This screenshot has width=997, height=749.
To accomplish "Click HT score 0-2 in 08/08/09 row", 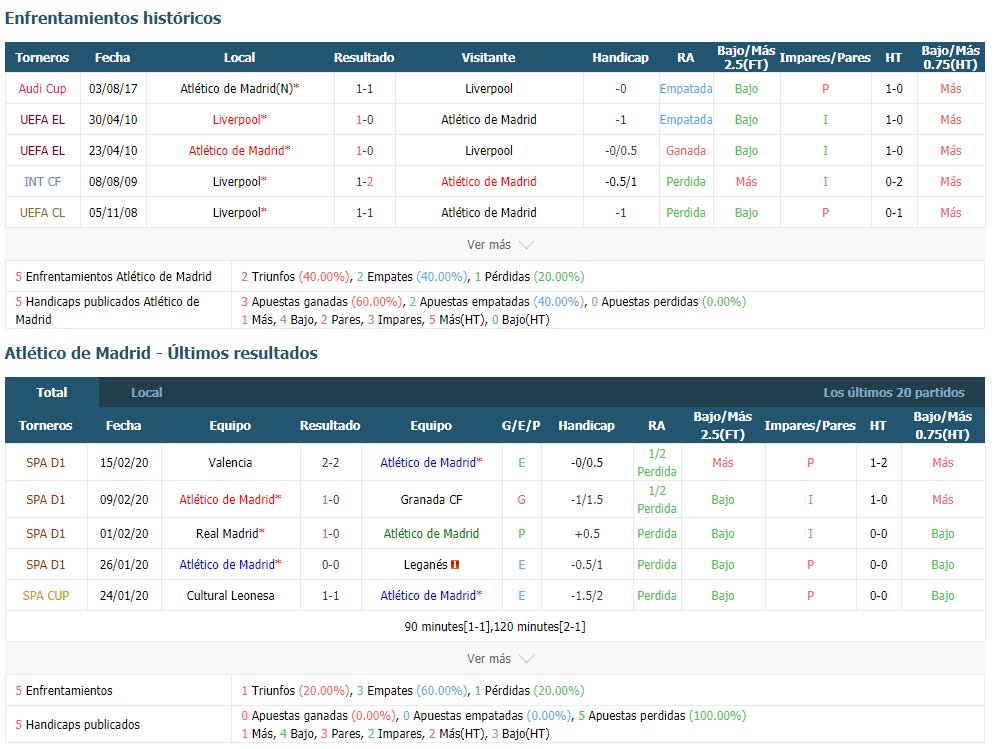I will click(893, 182).
